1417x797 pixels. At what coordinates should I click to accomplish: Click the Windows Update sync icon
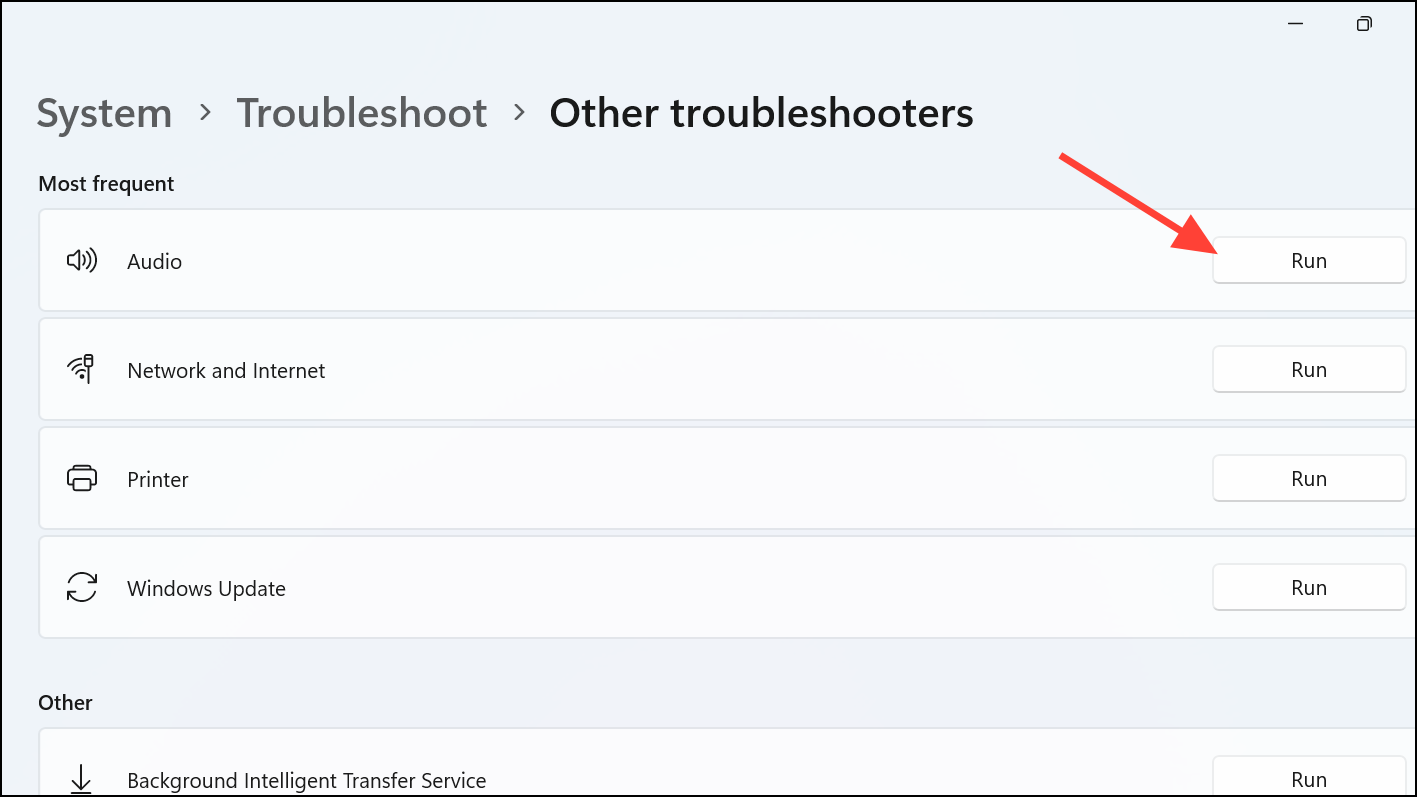coord(81,588)
